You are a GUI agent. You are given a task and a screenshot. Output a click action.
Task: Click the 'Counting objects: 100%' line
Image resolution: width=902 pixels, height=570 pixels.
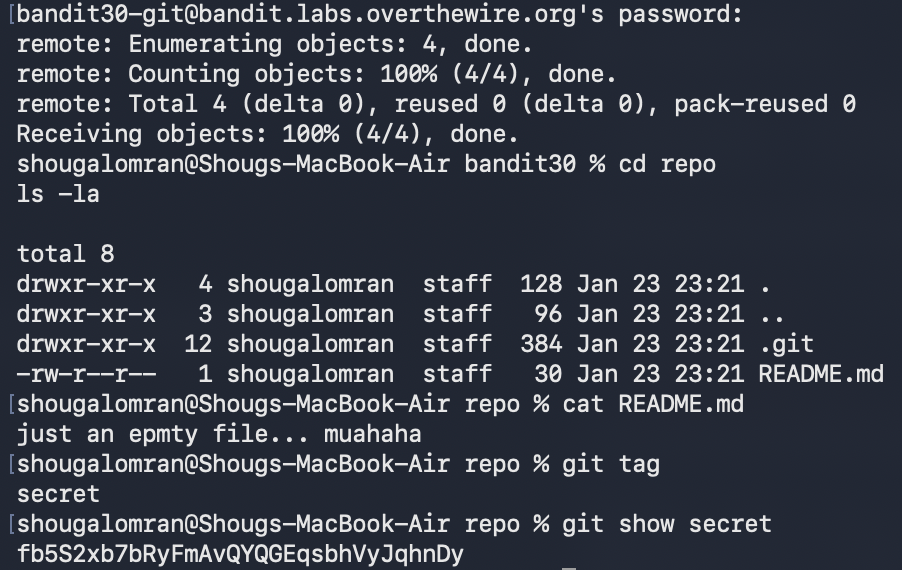point(316,74)
